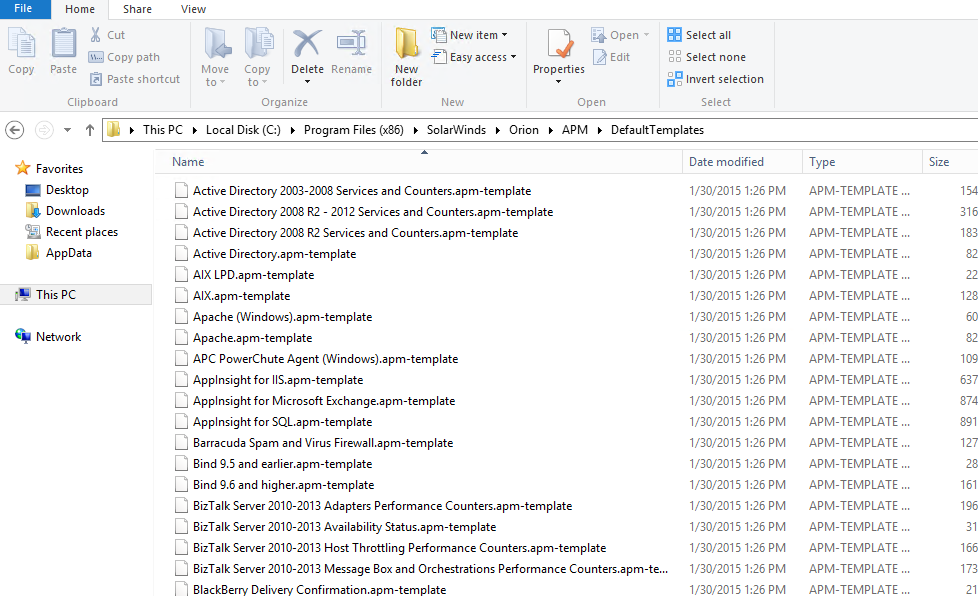Open the New item dropdown
This screenshot has height=596, width=978.
tap(470, 35)
